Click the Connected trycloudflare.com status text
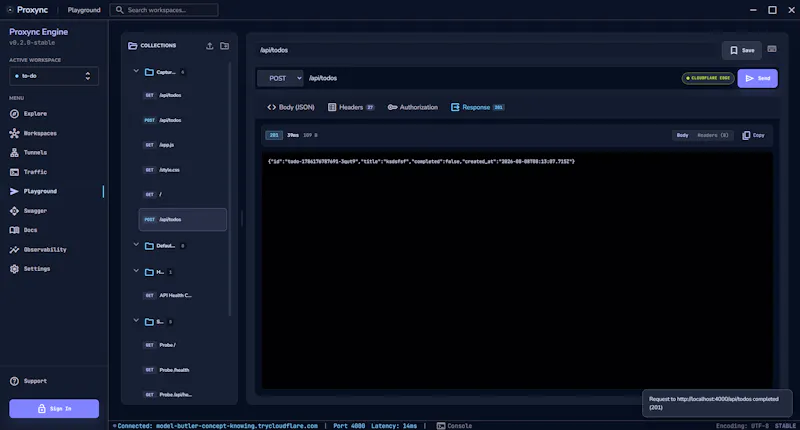800x430 pixels. point(215,426)
